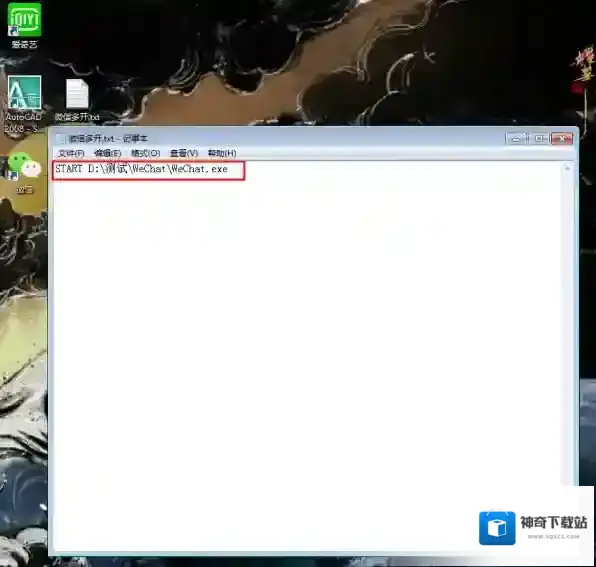This screenshot has height=567, width=596.
Task: Open the 文件(F) menu
Action: pyautogui.click(x=71, y=153)
